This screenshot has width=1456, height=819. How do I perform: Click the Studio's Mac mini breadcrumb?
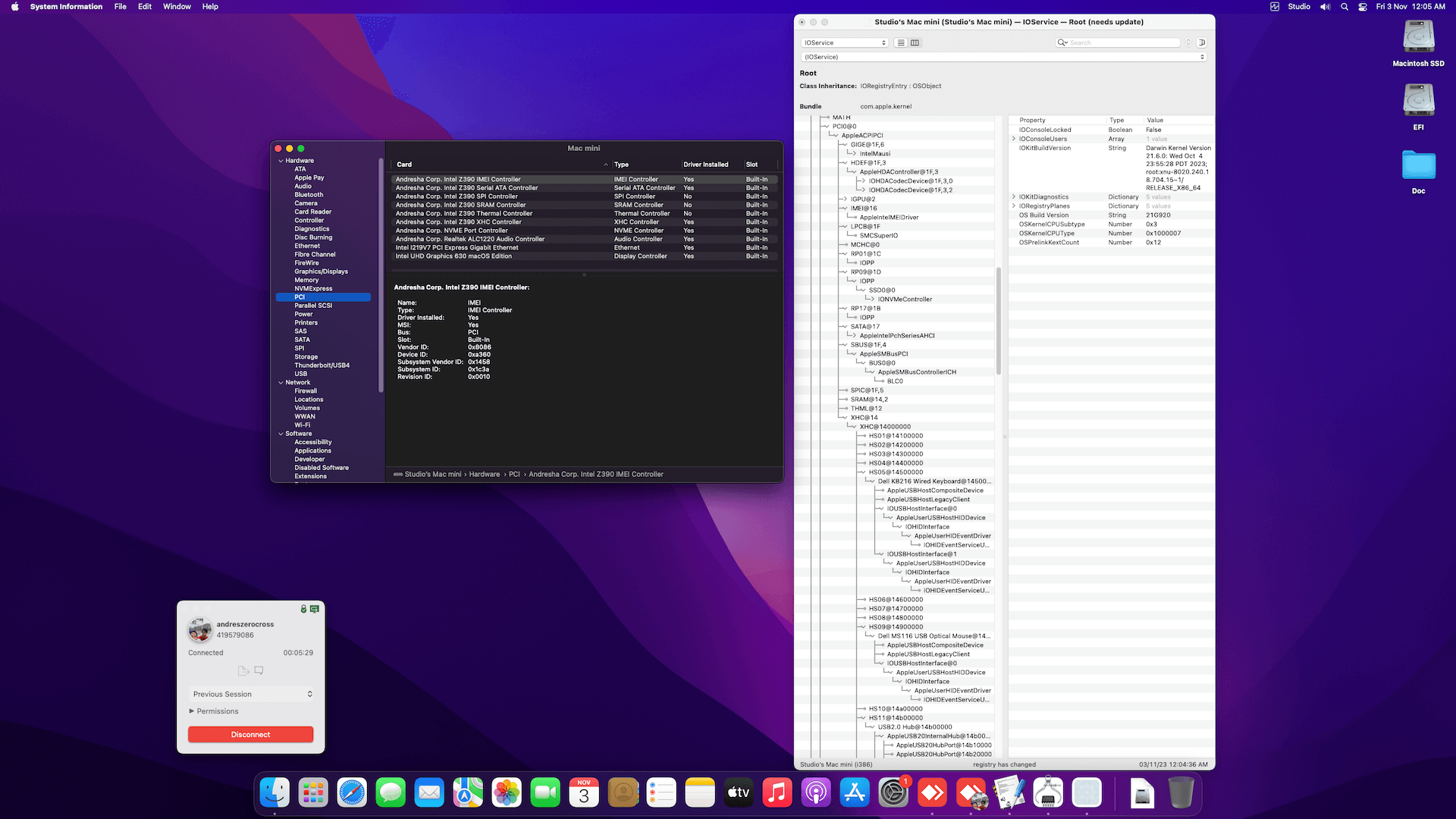click(x=433, y=475)
